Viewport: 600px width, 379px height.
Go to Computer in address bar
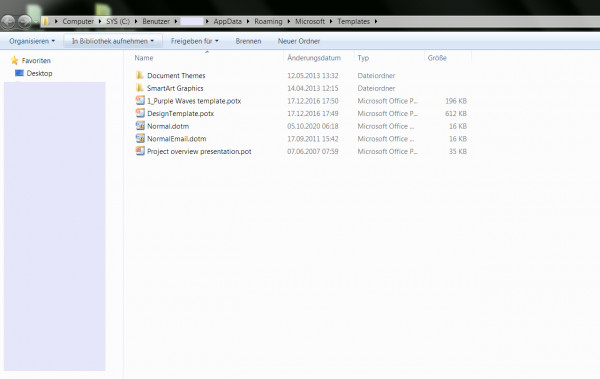tap(78, 21)
